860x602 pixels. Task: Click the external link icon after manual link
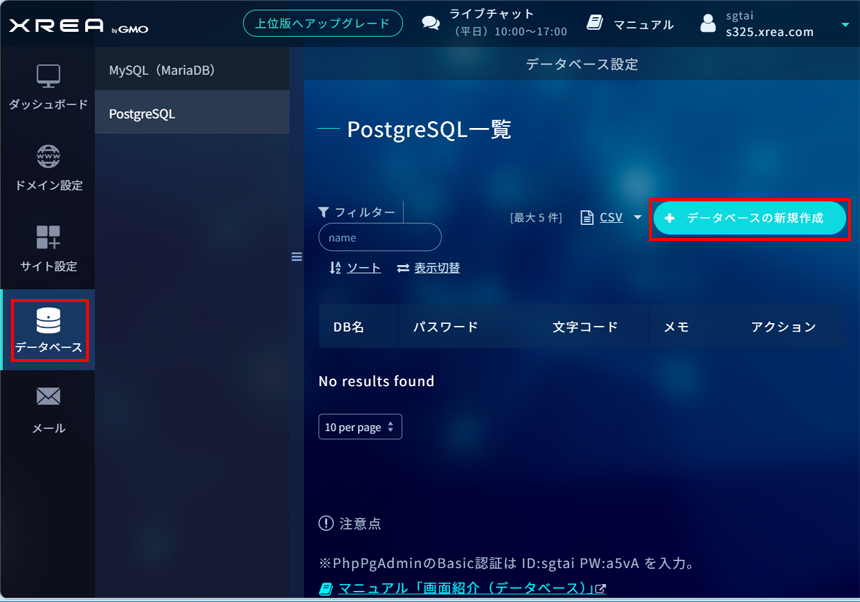coord(601,589)
